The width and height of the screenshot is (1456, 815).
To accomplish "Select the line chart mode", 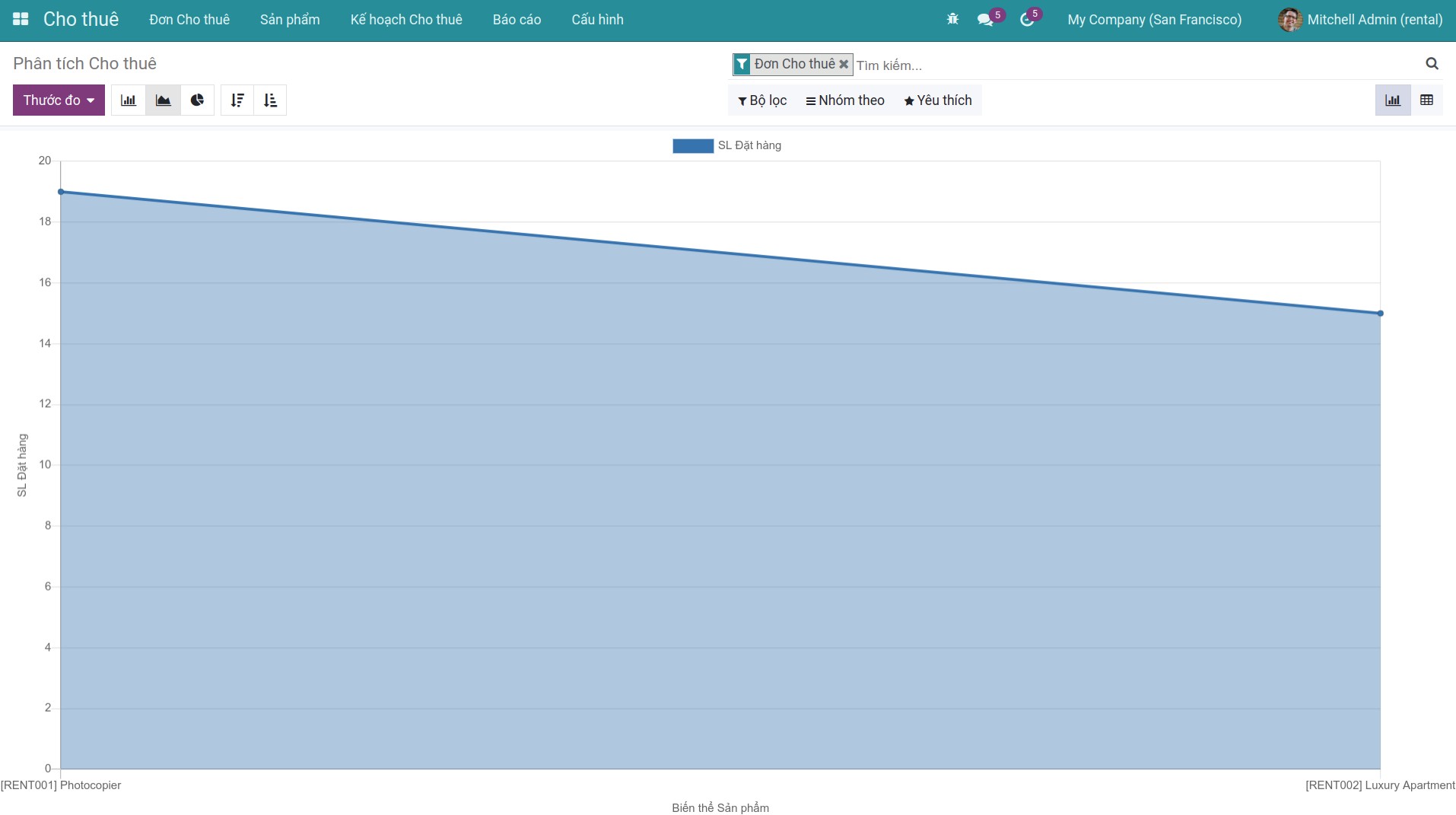I will pyautogui.click(x=163, y=100).
